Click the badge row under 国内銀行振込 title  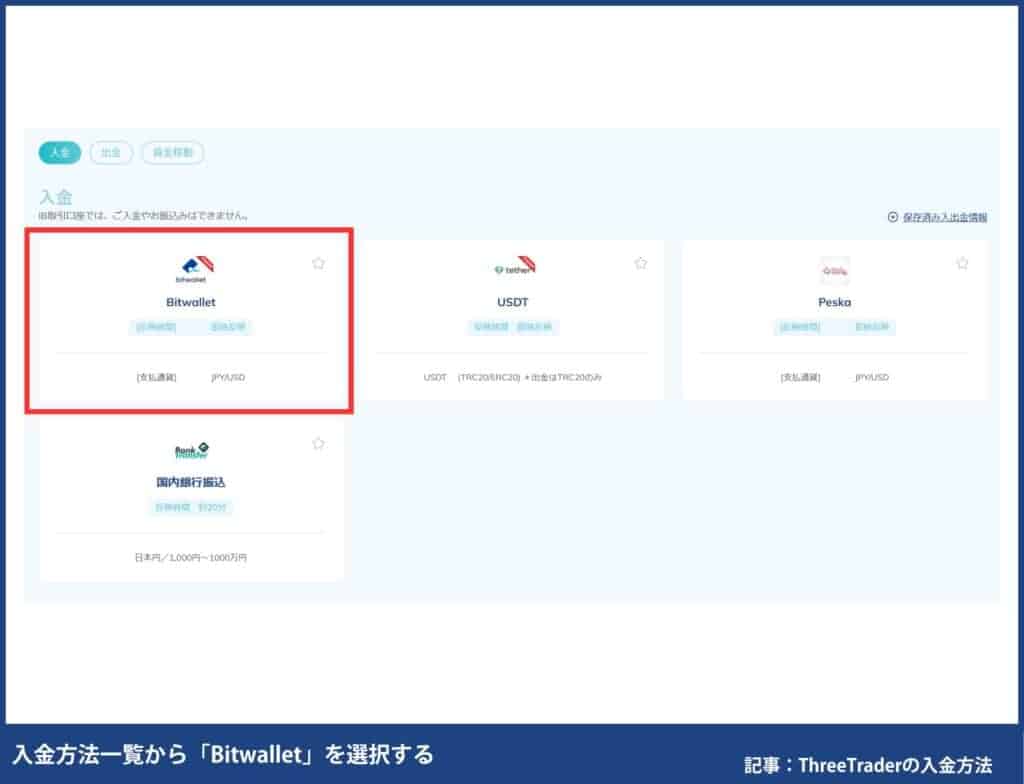191,508
